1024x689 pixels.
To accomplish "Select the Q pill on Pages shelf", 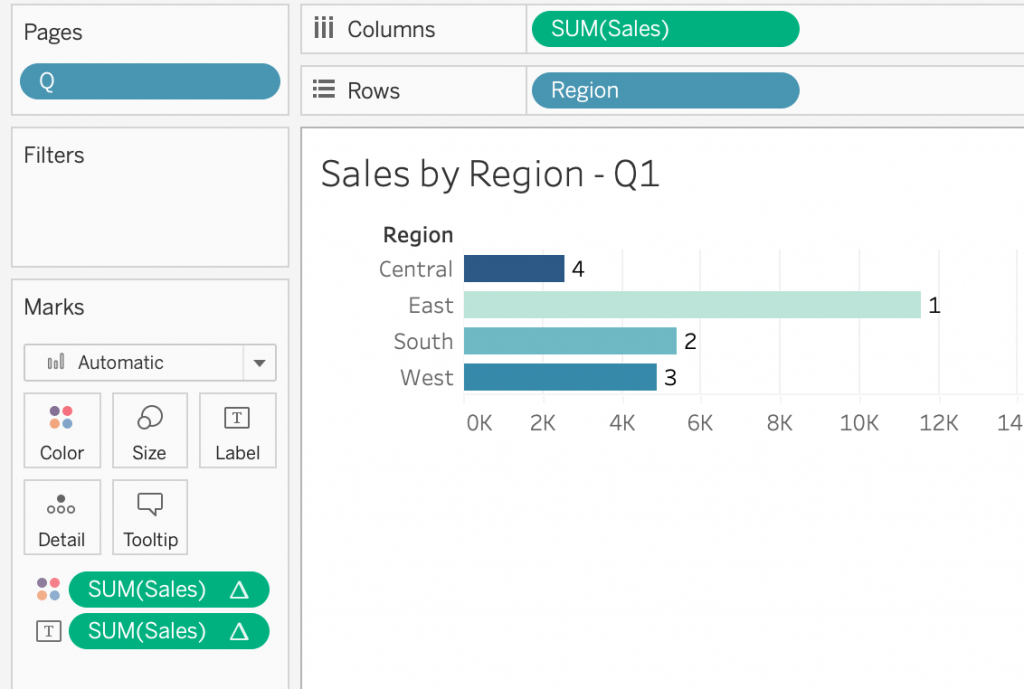I will tap(150, 82).
